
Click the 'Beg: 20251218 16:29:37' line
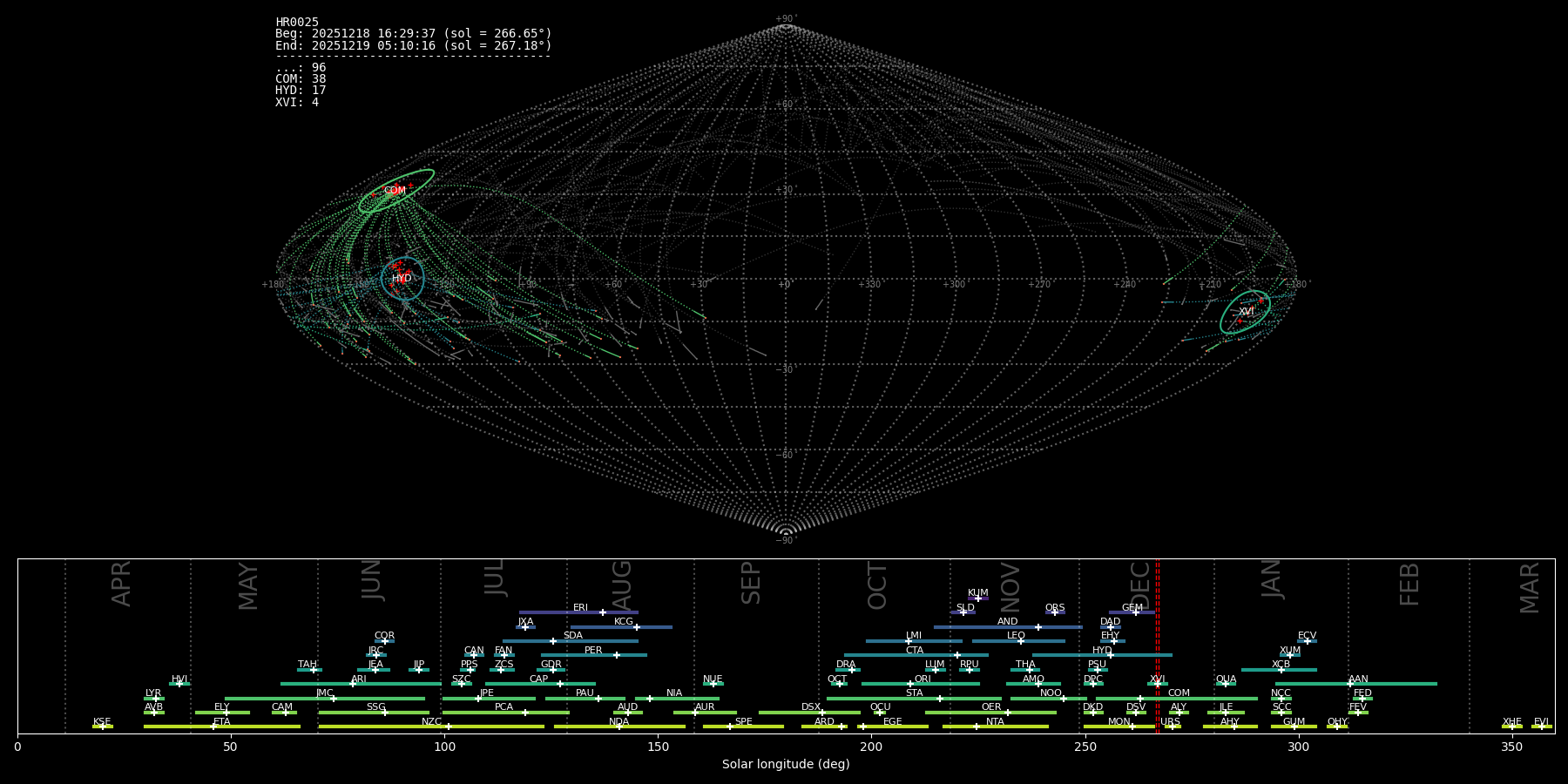tap(414, 34)
